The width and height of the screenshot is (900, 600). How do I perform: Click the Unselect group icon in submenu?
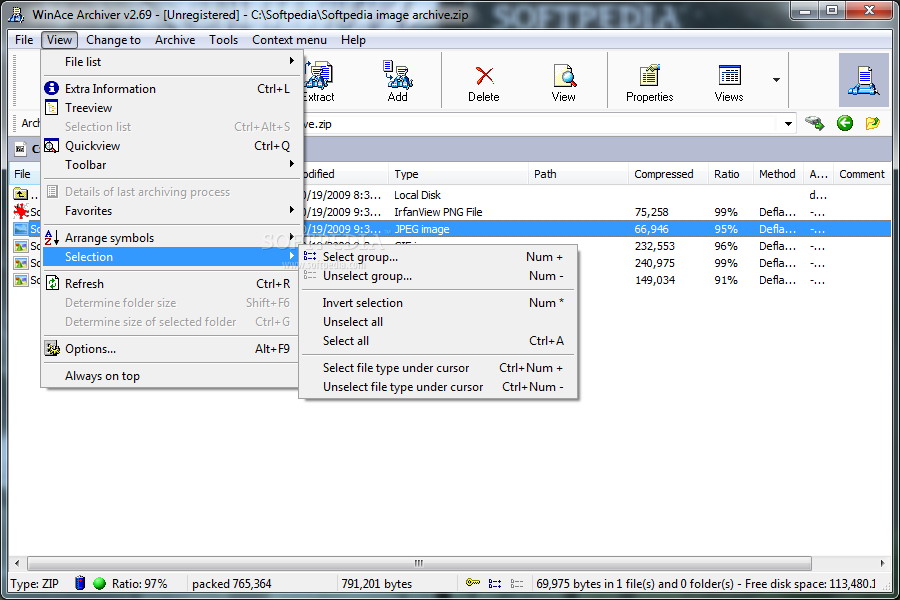[x=310, y=276]
